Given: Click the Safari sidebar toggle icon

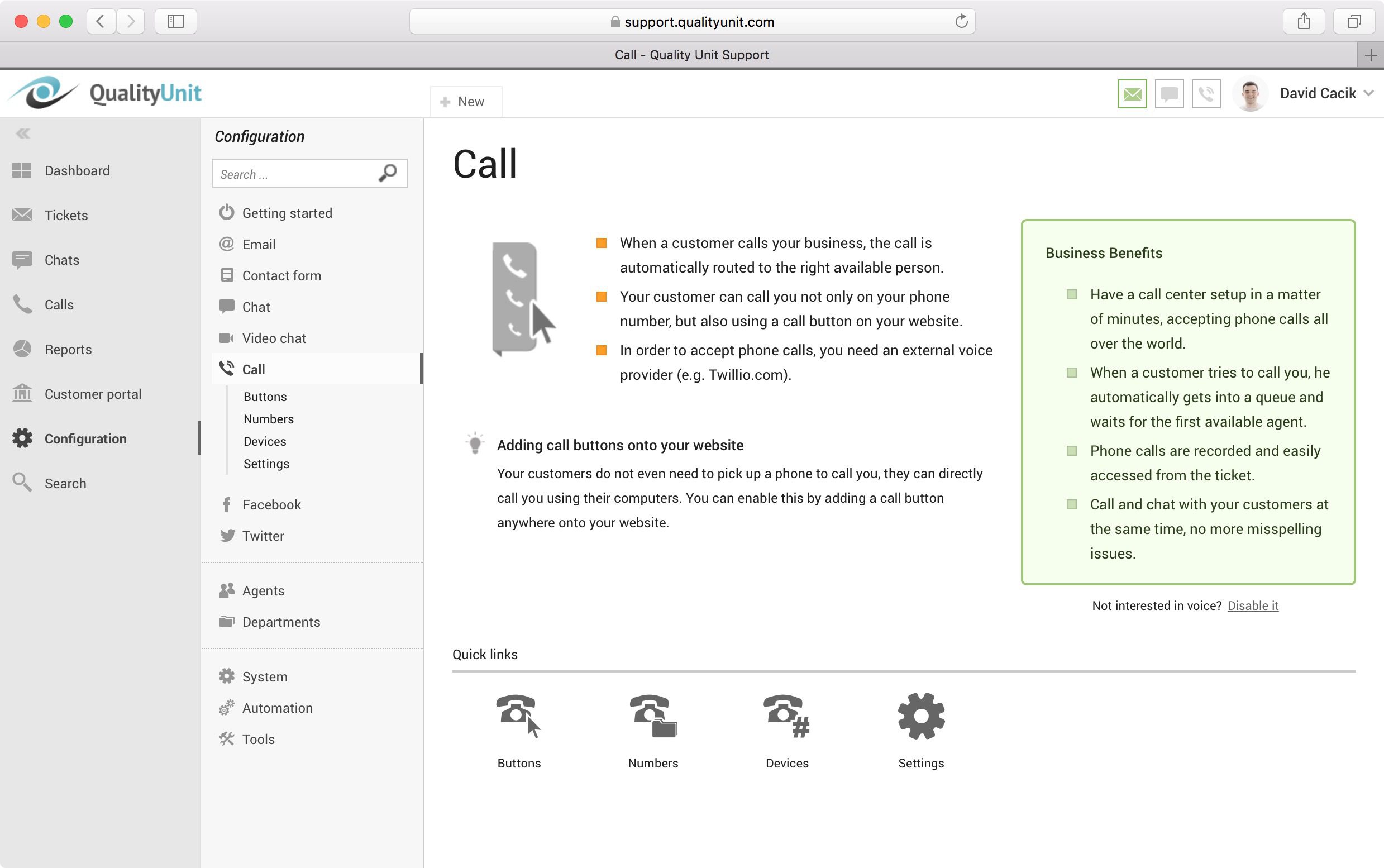Looking at the screenshot, I should click(x=176, y=21).
